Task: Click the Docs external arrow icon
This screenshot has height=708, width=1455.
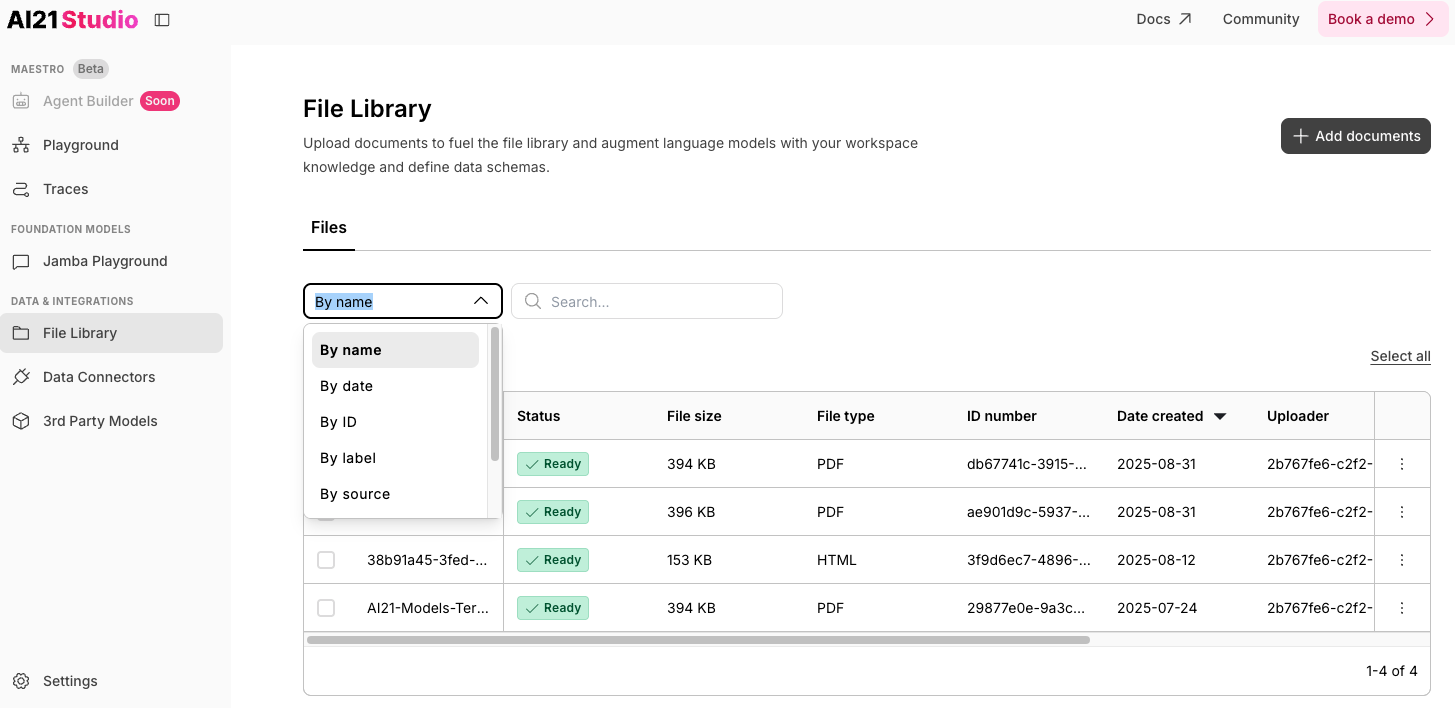Action: [1185, 19]
